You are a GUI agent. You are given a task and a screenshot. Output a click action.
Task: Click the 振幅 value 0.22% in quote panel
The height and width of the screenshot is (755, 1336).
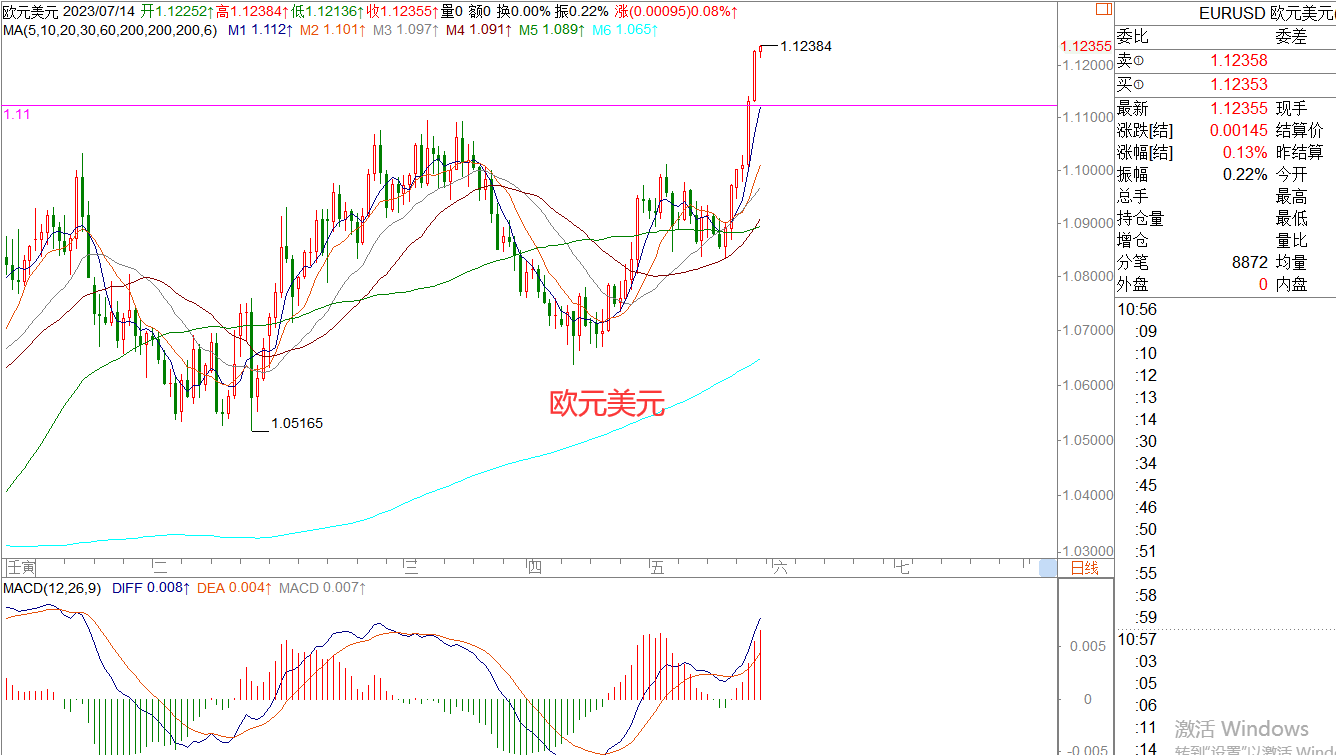click(1245, 174)
